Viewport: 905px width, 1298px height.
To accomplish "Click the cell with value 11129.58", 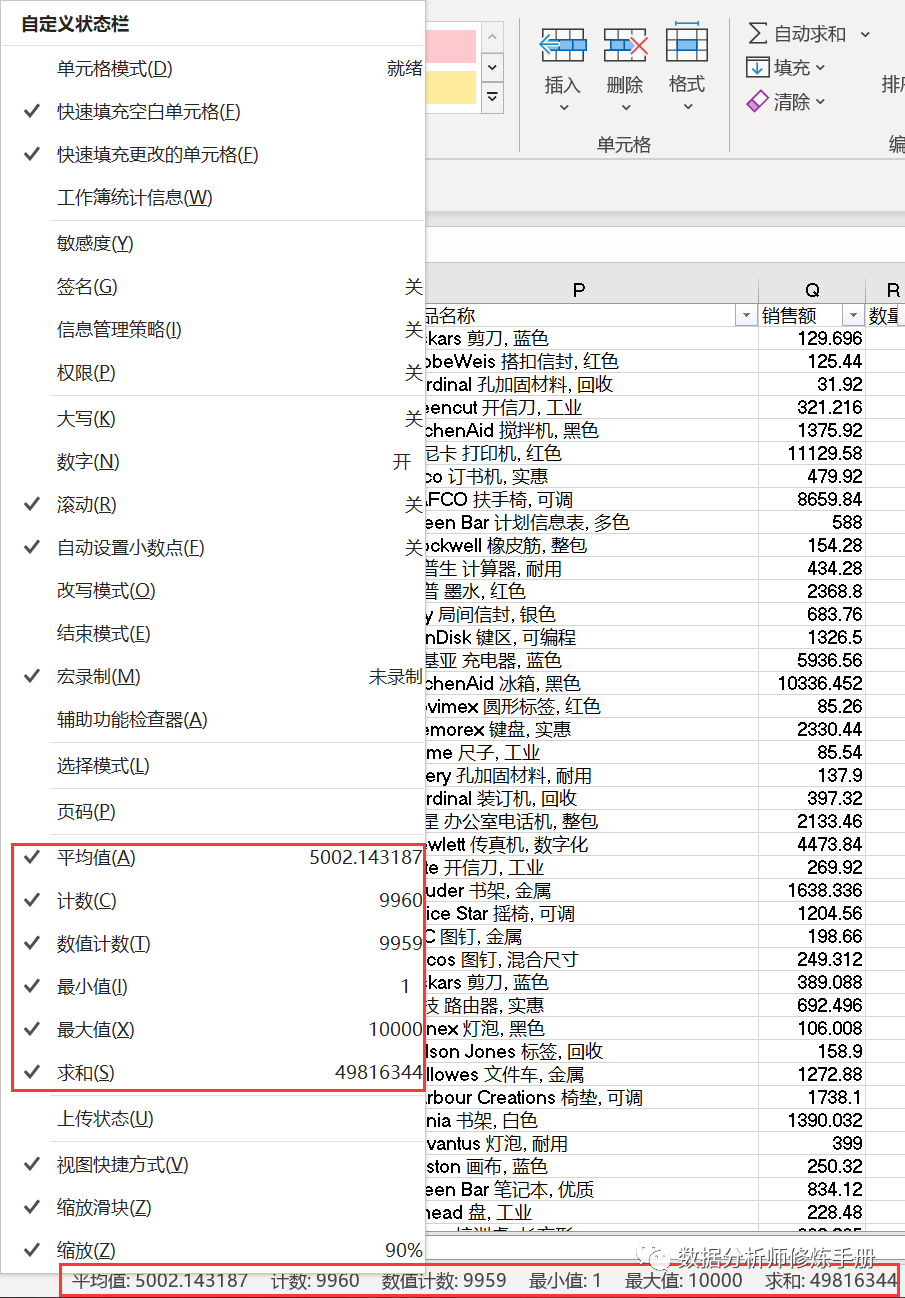I will (x=812, y=454).
